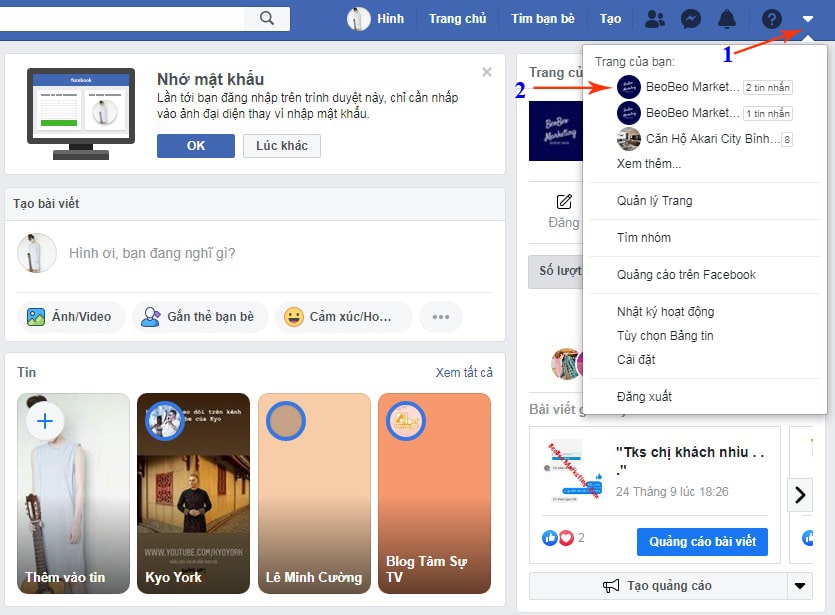Go to Trang chủ in the navigation bar
This screenshot has height=615, width=835.
[x=457, y=18]
